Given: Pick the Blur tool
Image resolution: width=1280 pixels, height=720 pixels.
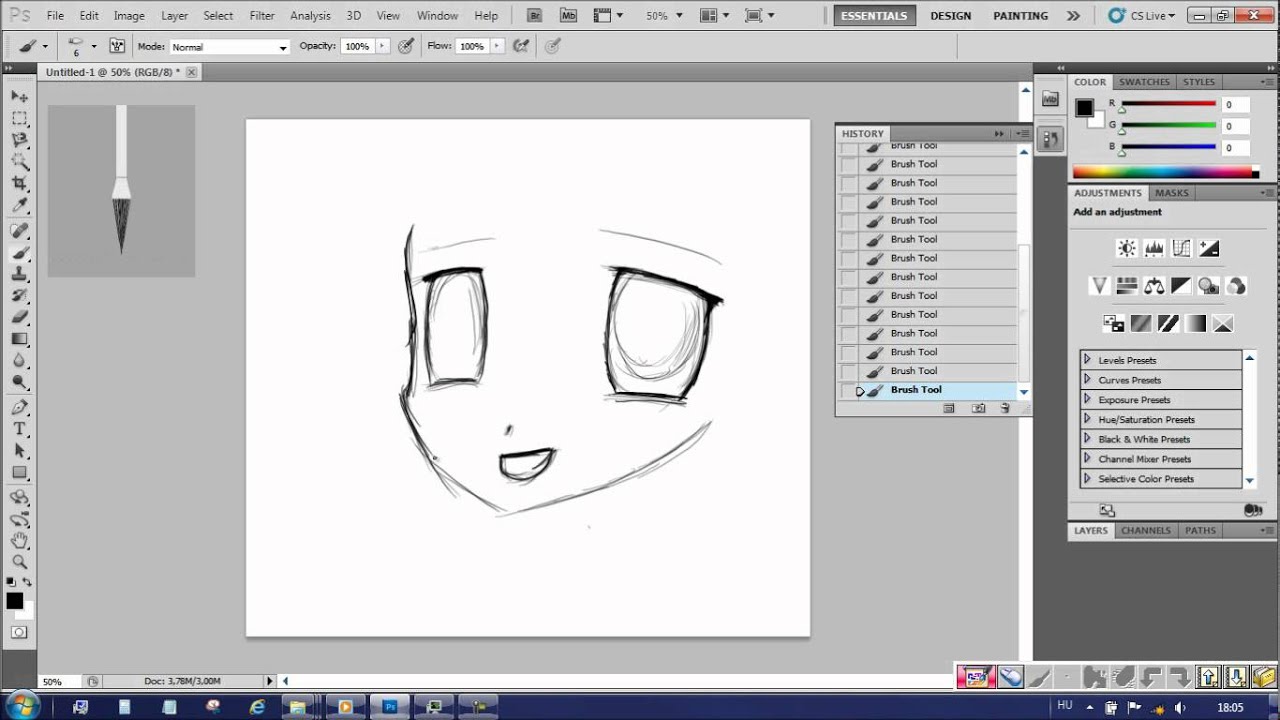Looking at the screenshot, I should point(19,360).
